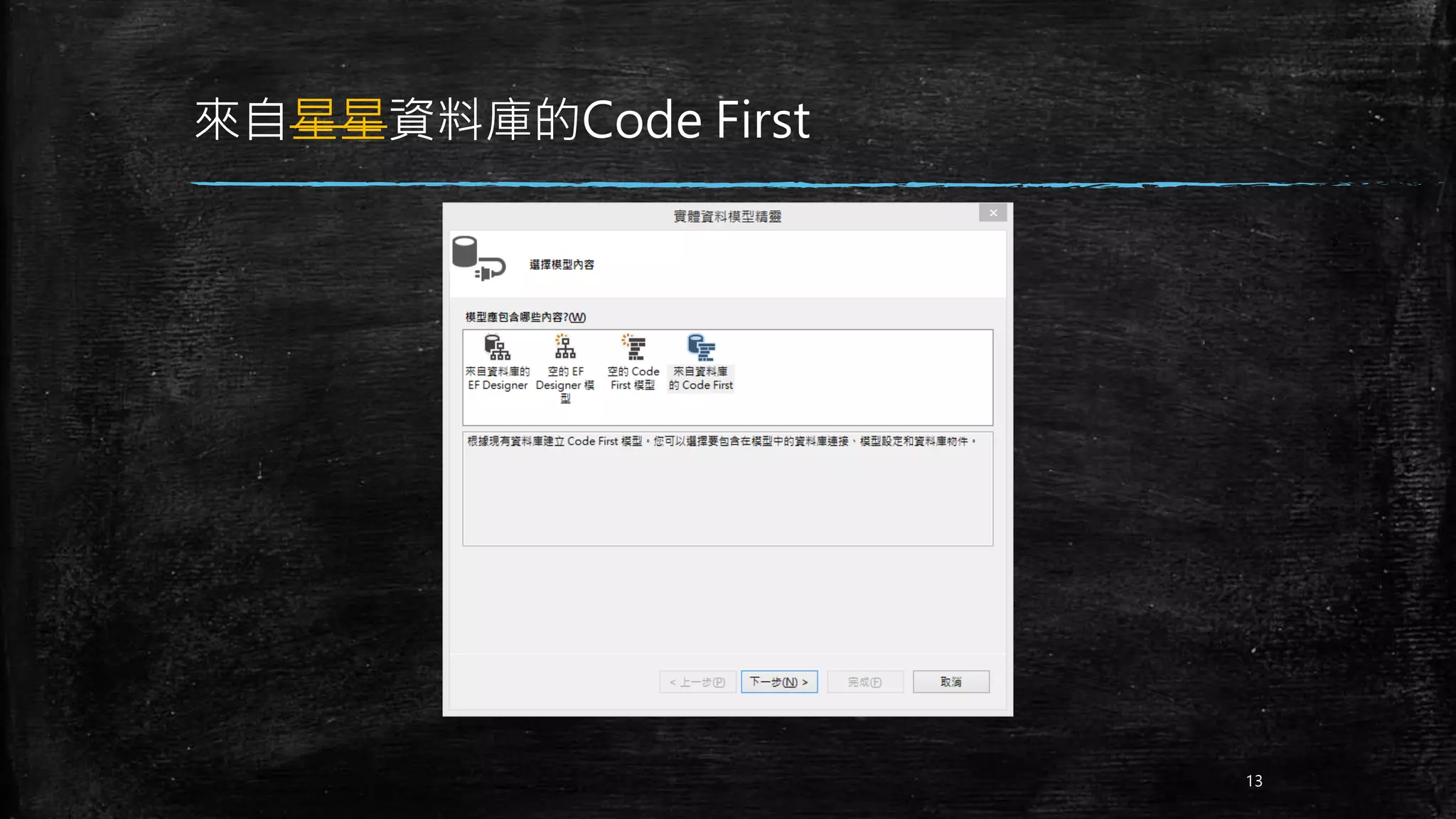
Task: Click the 實體資料模型精靈 title bar text
Action: click(727, 216)
